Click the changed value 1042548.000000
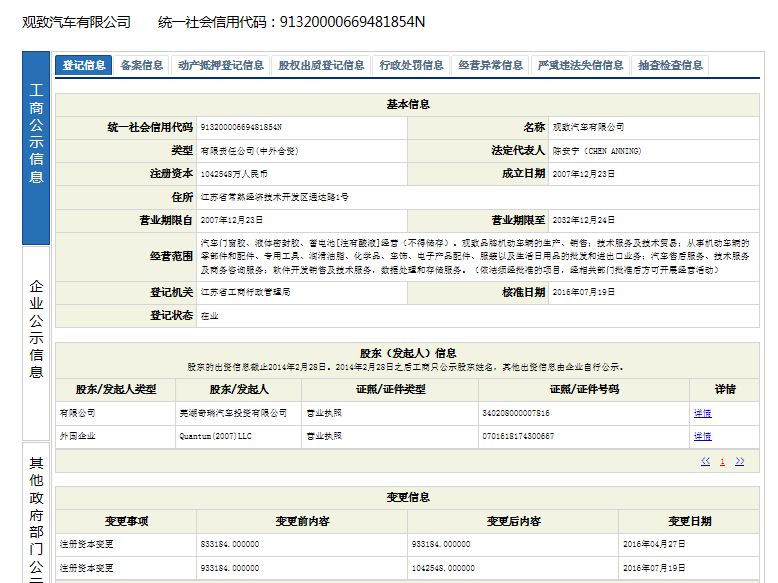 (x=443, y=568)
